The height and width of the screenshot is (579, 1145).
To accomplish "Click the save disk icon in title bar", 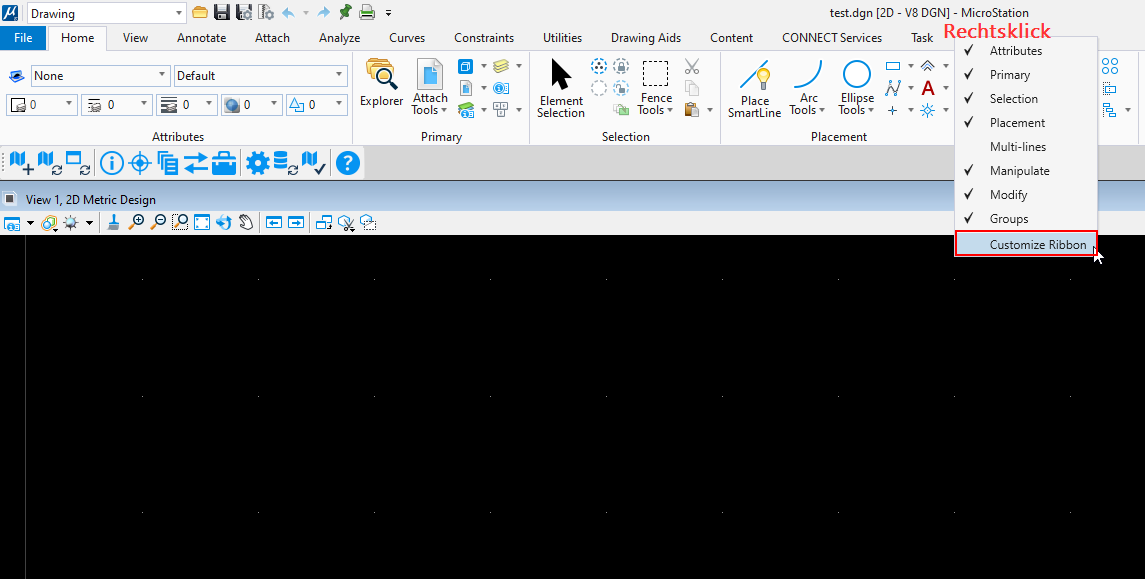I will [x=222, y=13].
